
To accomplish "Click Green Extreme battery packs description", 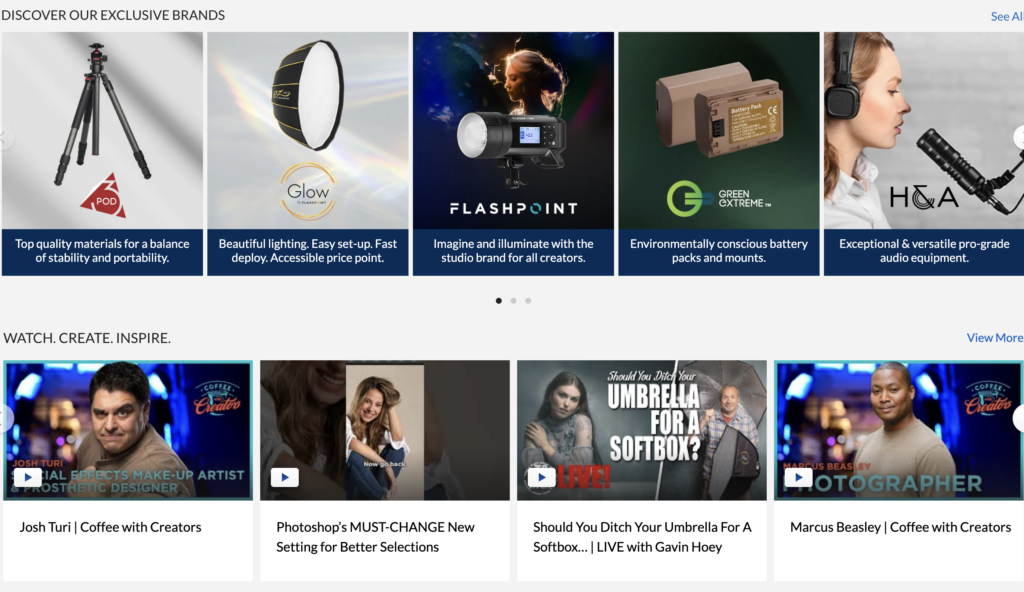I will [x=719, y=251].
